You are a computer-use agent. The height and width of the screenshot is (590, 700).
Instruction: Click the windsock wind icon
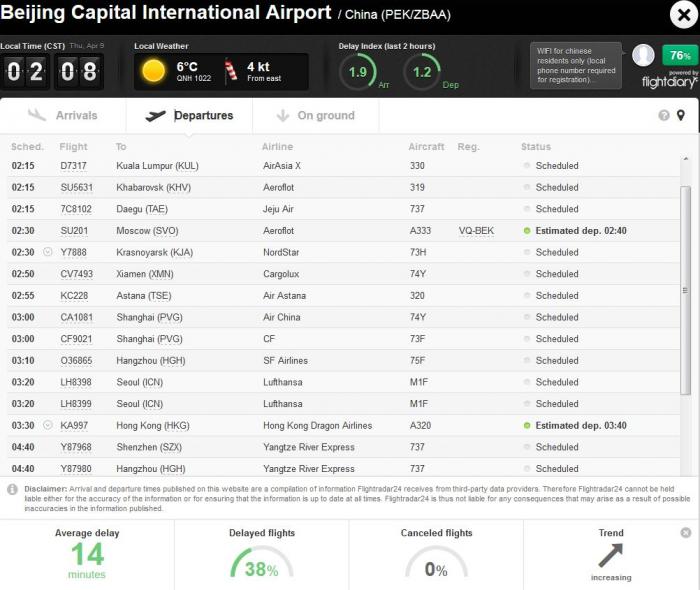click(230, 71)
